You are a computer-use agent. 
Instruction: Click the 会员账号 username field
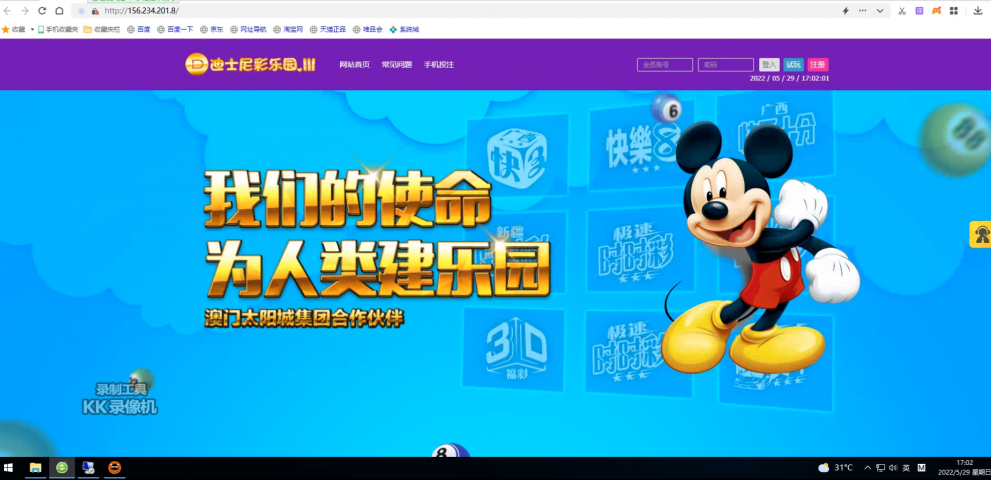pos(665,65)
